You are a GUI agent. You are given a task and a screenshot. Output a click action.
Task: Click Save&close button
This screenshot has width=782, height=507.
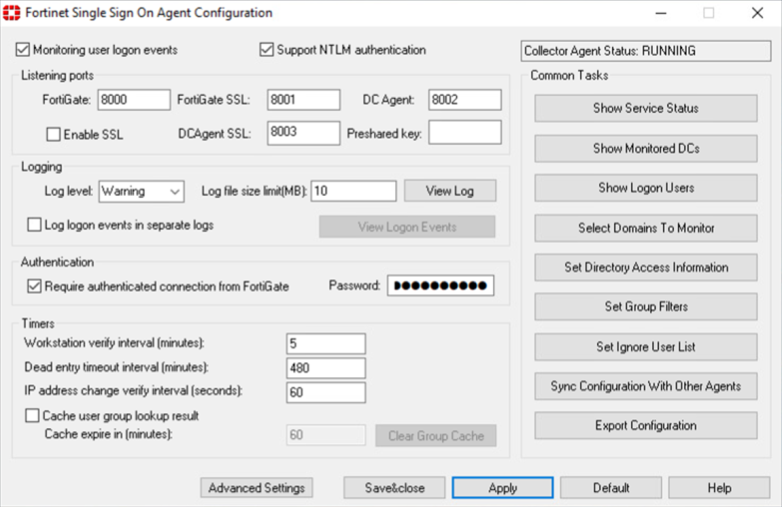pyautogui.click(x=394, y=488)
